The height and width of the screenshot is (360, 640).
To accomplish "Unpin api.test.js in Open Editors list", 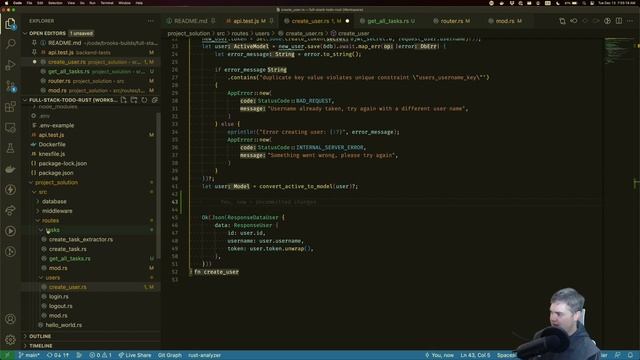I will click(x=34, y=52).
